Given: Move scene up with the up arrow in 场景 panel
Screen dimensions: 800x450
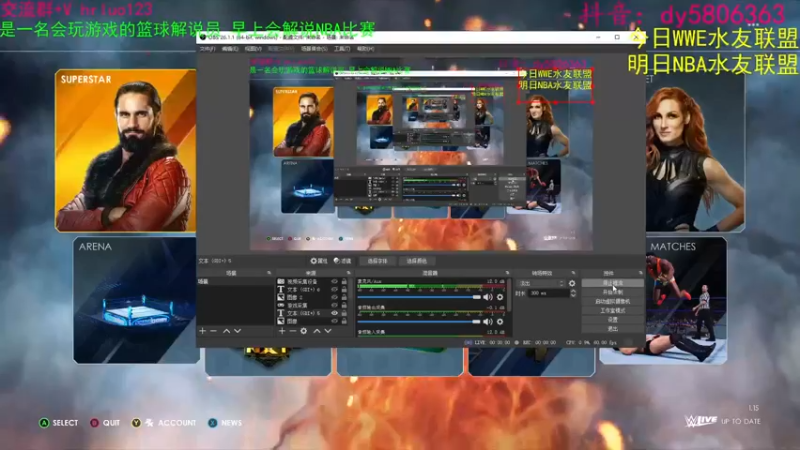Looking at the screenshot, I should coord(226,331).
